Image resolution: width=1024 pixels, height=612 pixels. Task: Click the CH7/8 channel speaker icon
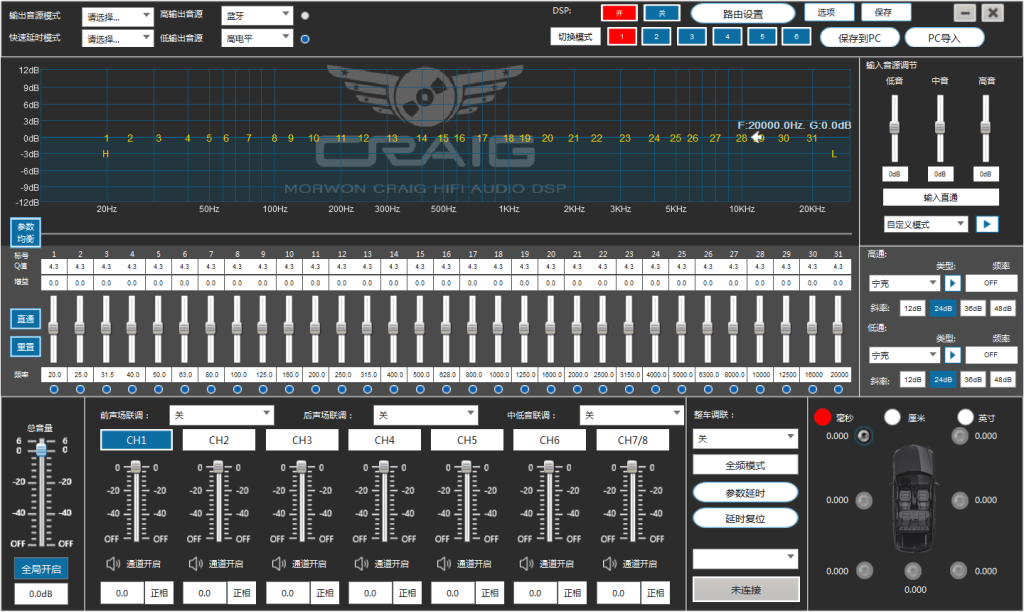pyautogui.click(x=610, y=563)
